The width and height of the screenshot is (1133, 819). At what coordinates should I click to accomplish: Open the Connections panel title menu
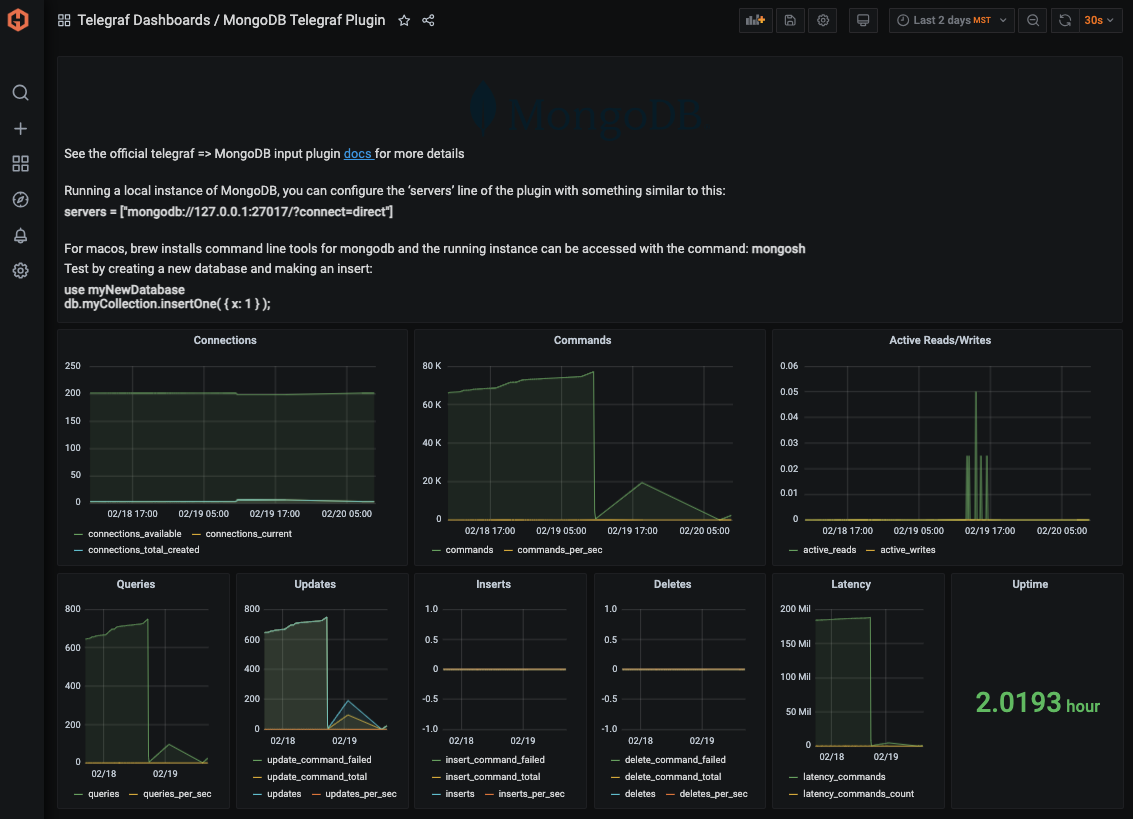(225, 340)
